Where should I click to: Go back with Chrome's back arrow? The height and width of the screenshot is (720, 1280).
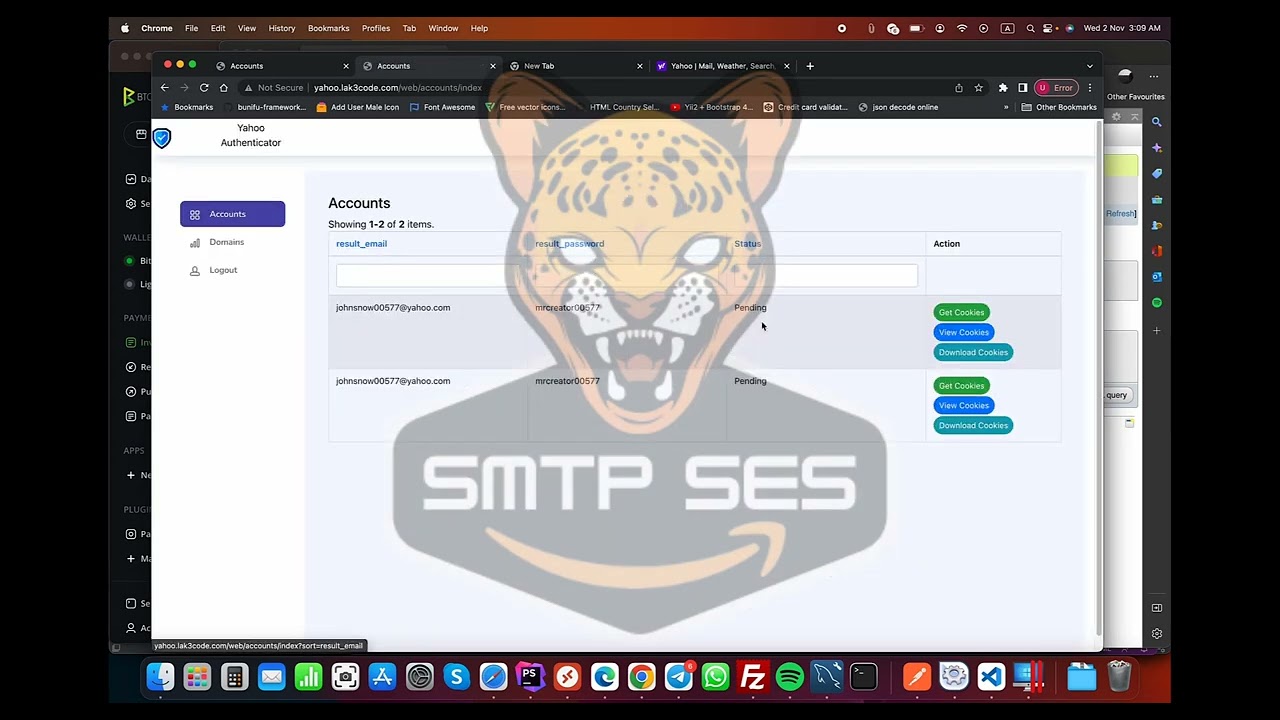(x=165, y=87)
